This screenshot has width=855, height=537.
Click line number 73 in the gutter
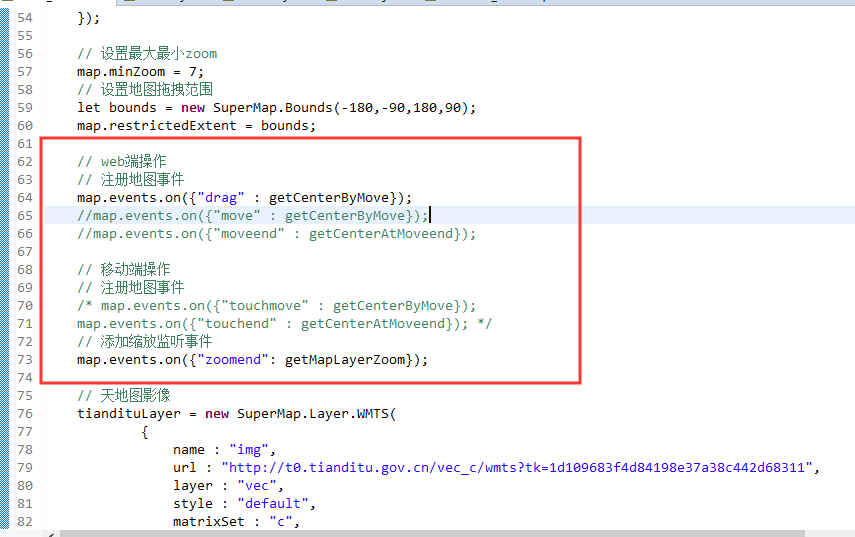point(24,360)
